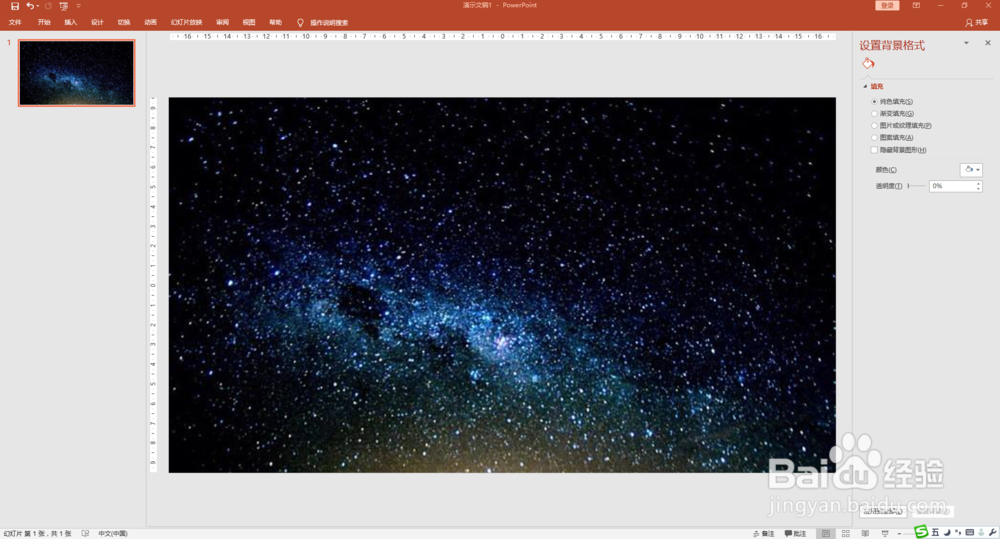Click the person avatar icon on IME bar
Screen dimensions: 1000x539
[x=981, y=532]
